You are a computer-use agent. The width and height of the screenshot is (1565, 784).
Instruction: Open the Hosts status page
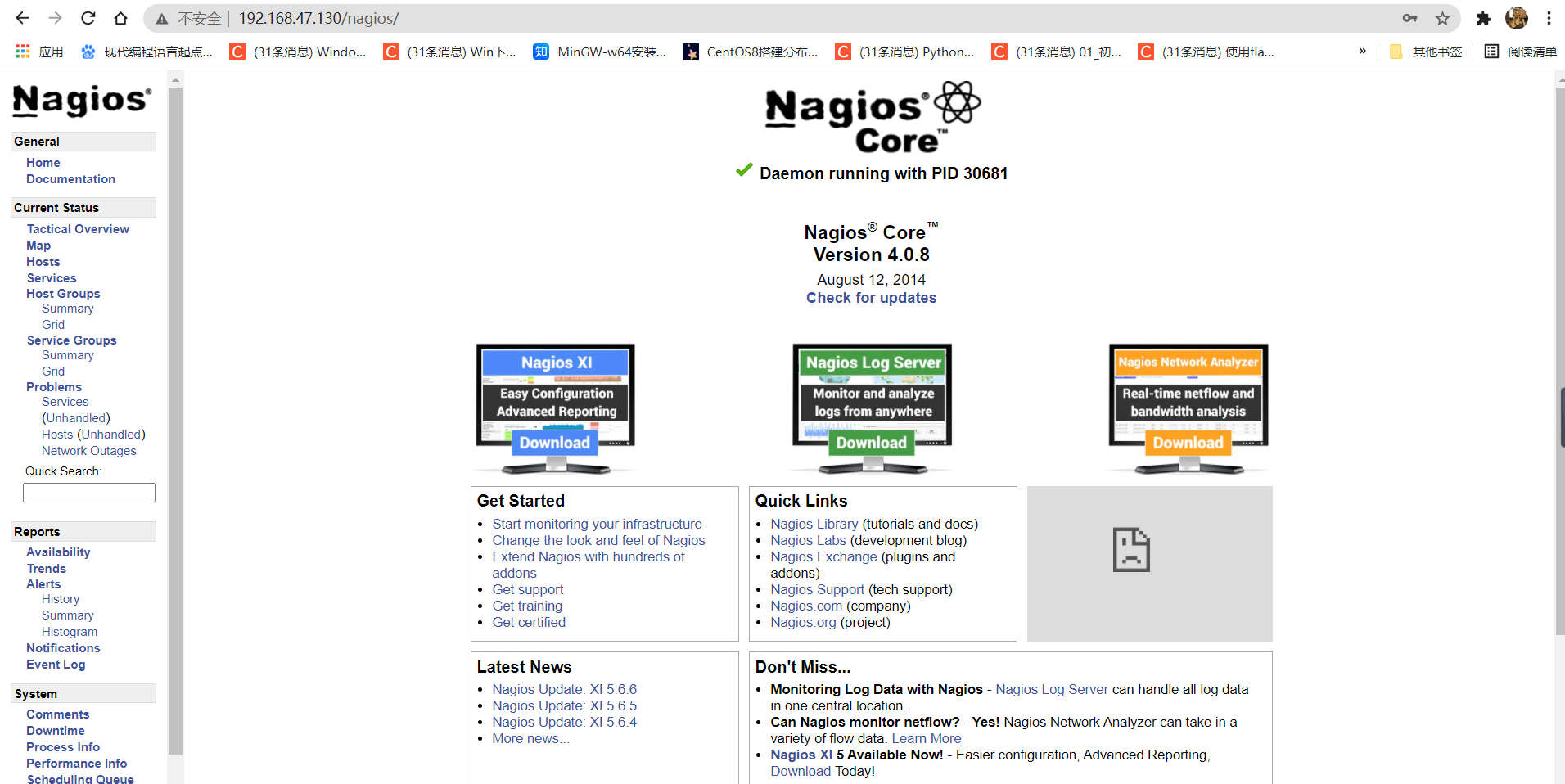coord(43,262)
